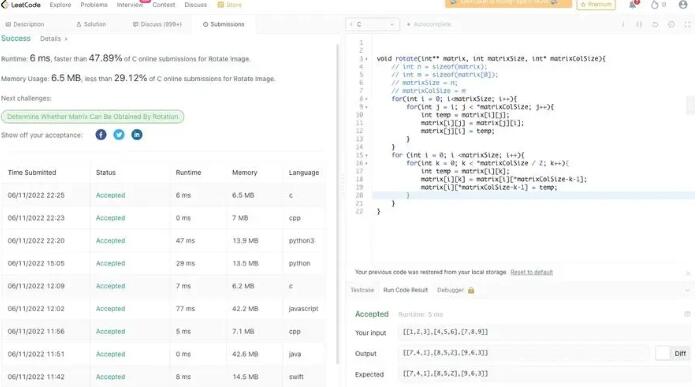The width and height of the screenshot is (697, 387).
Task: Switch to the Description tab
Action: pos(25,24)
